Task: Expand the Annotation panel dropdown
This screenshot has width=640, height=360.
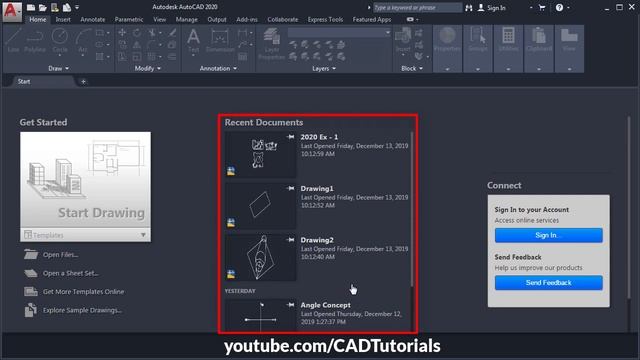Action: point(218,69)
